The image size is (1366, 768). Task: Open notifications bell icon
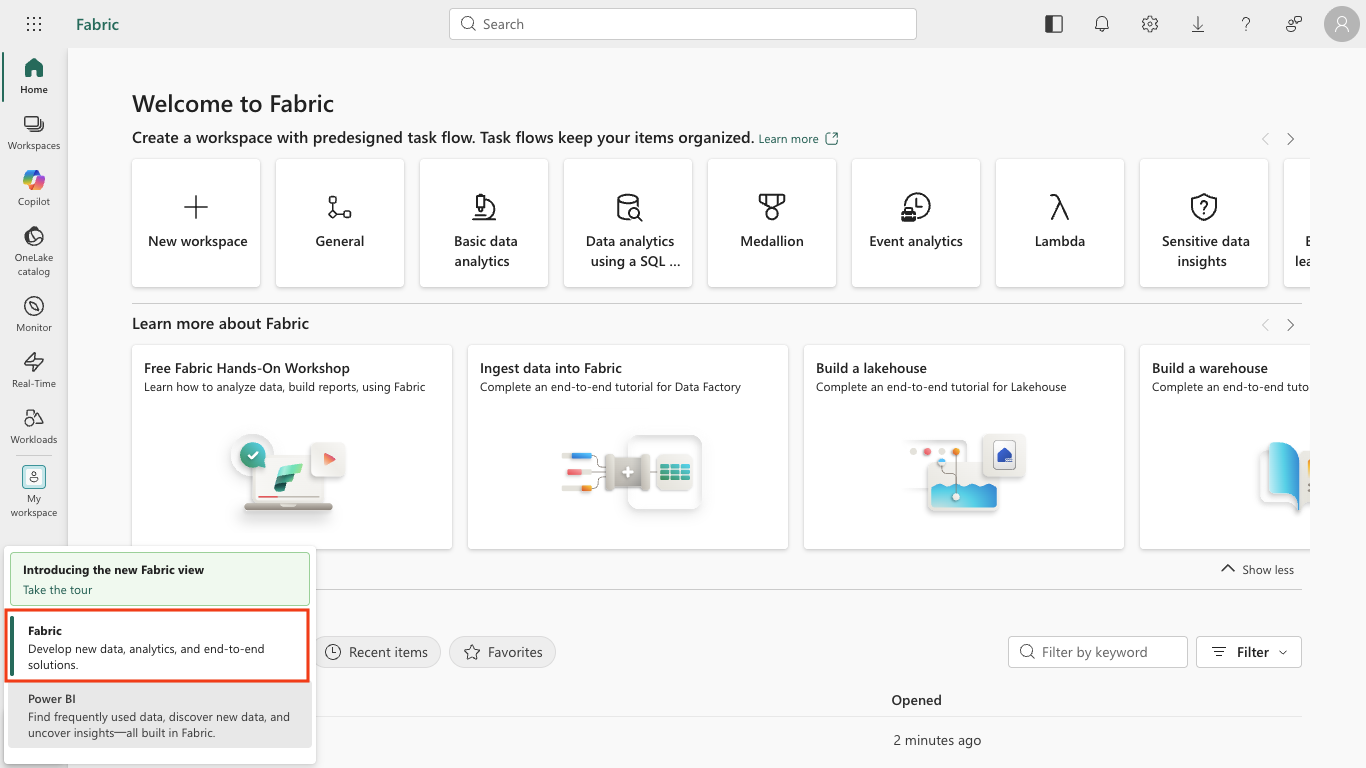pyautogui.click(x=1102, y=24)
